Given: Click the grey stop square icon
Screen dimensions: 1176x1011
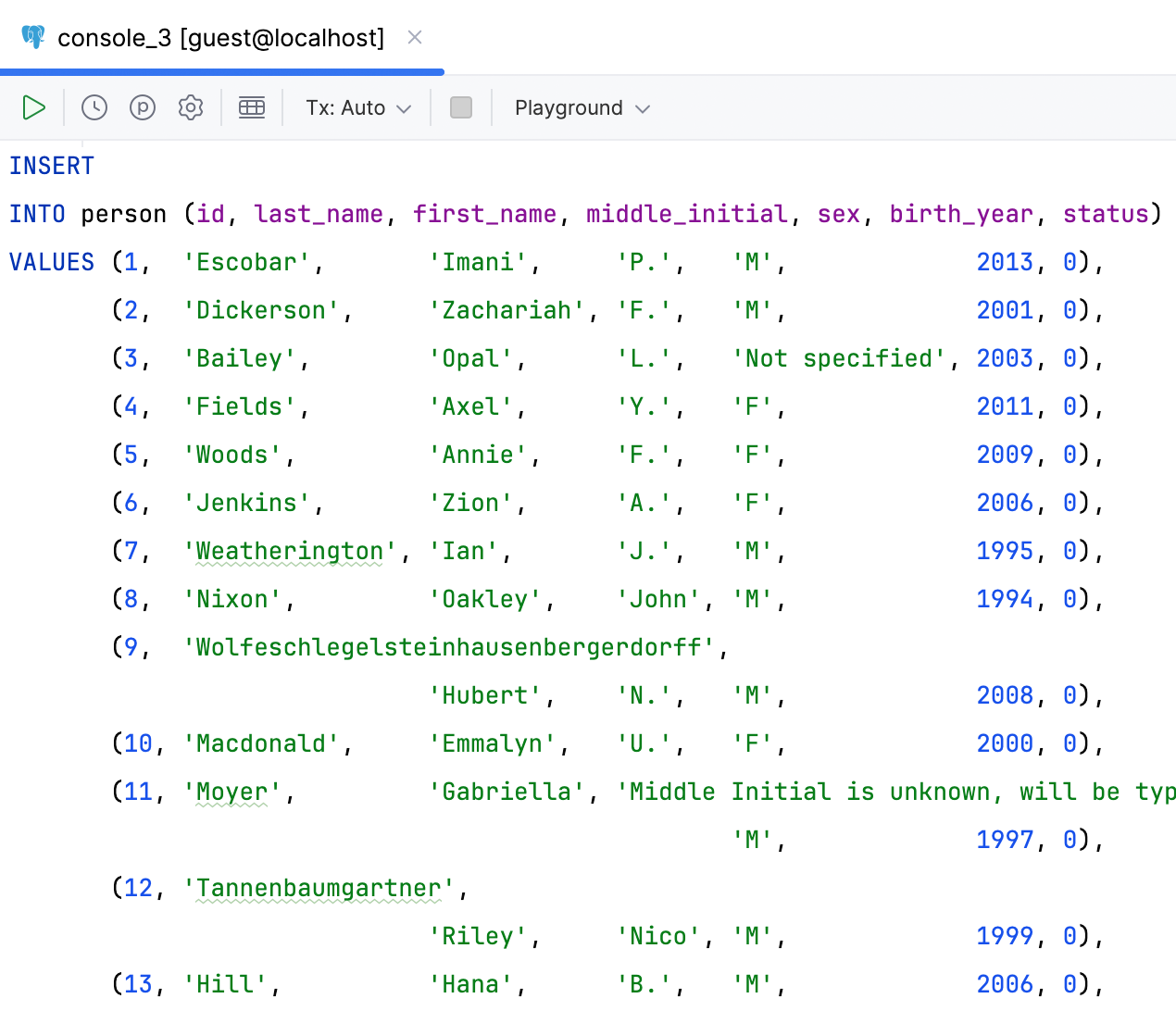Looking at the screenshot, I should coord(460,107).
